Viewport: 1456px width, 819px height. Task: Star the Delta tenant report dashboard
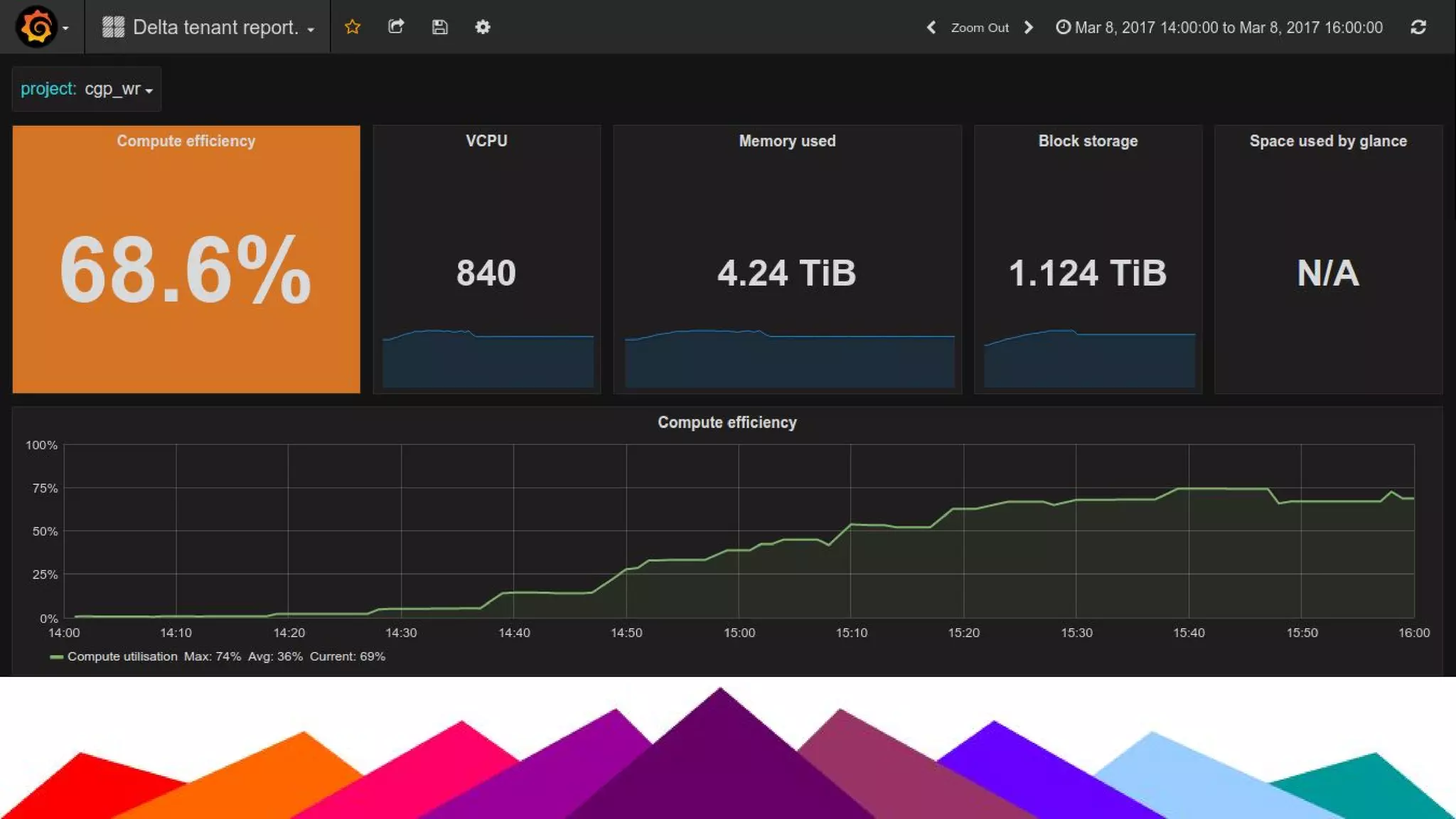click(x=353, y=27)
